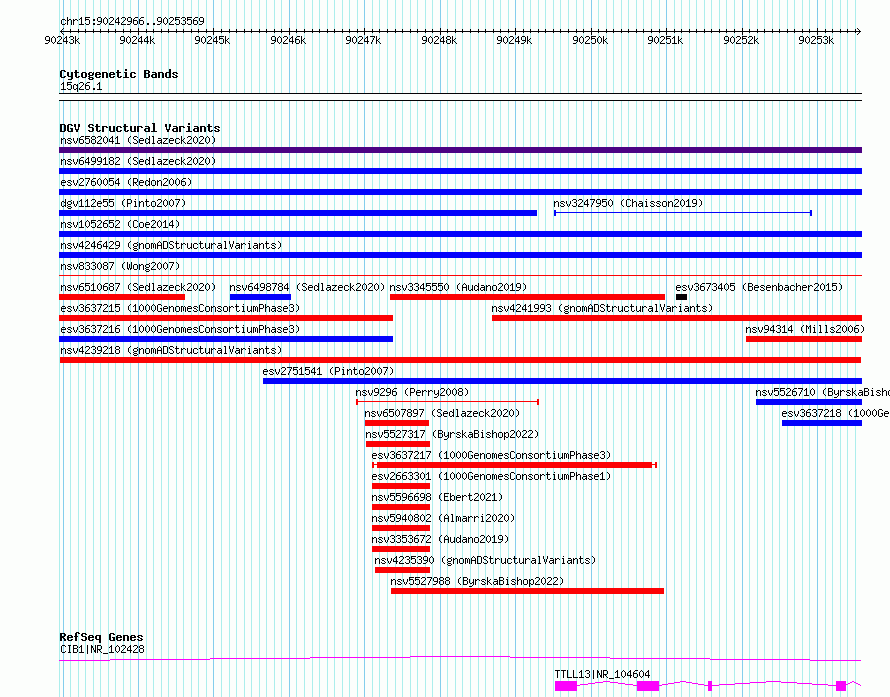Open nsv6507897 (Sedlazeck2020) variant
Screen dimensions: 890x697
[442, 413]
